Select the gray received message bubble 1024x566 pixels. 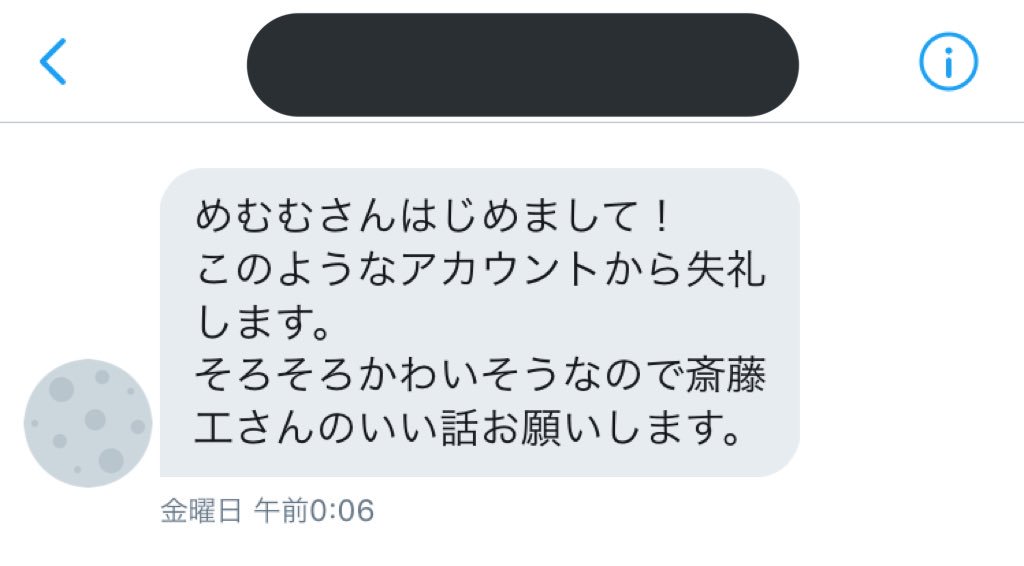tap(480, 322)
